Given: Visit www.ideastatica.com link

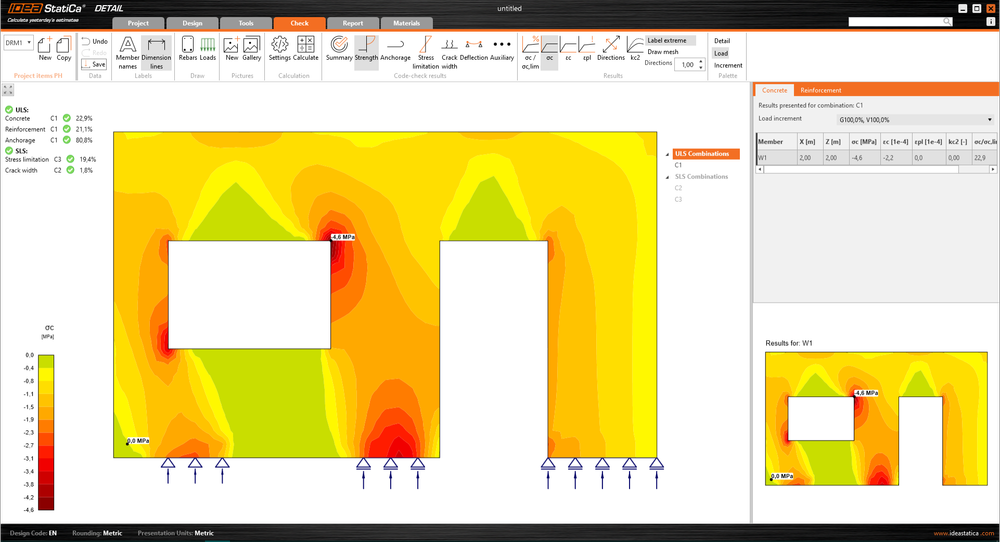Looking at the screenshot, I should 964,533.
